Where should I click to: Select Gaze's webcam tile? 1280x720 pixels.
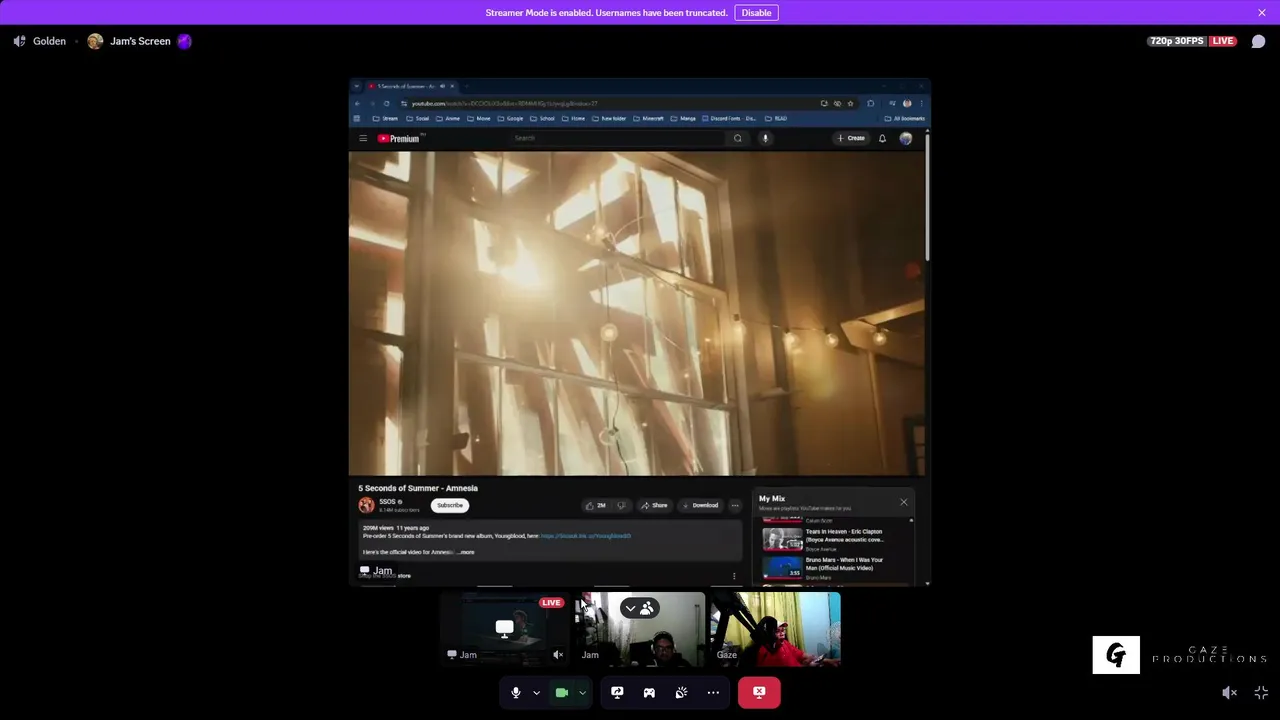775,628
